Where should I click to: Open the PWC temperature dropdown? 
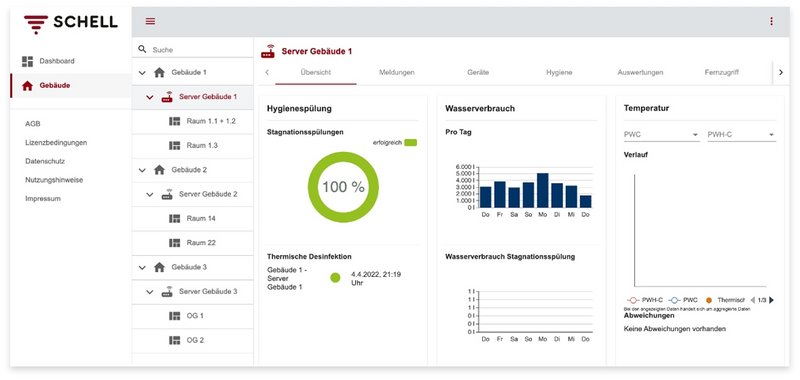661,135
